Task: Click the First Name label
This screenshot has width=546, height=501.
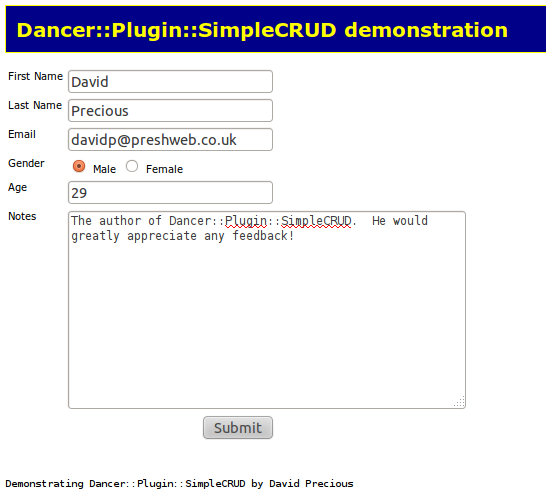Action: [36, 76]
